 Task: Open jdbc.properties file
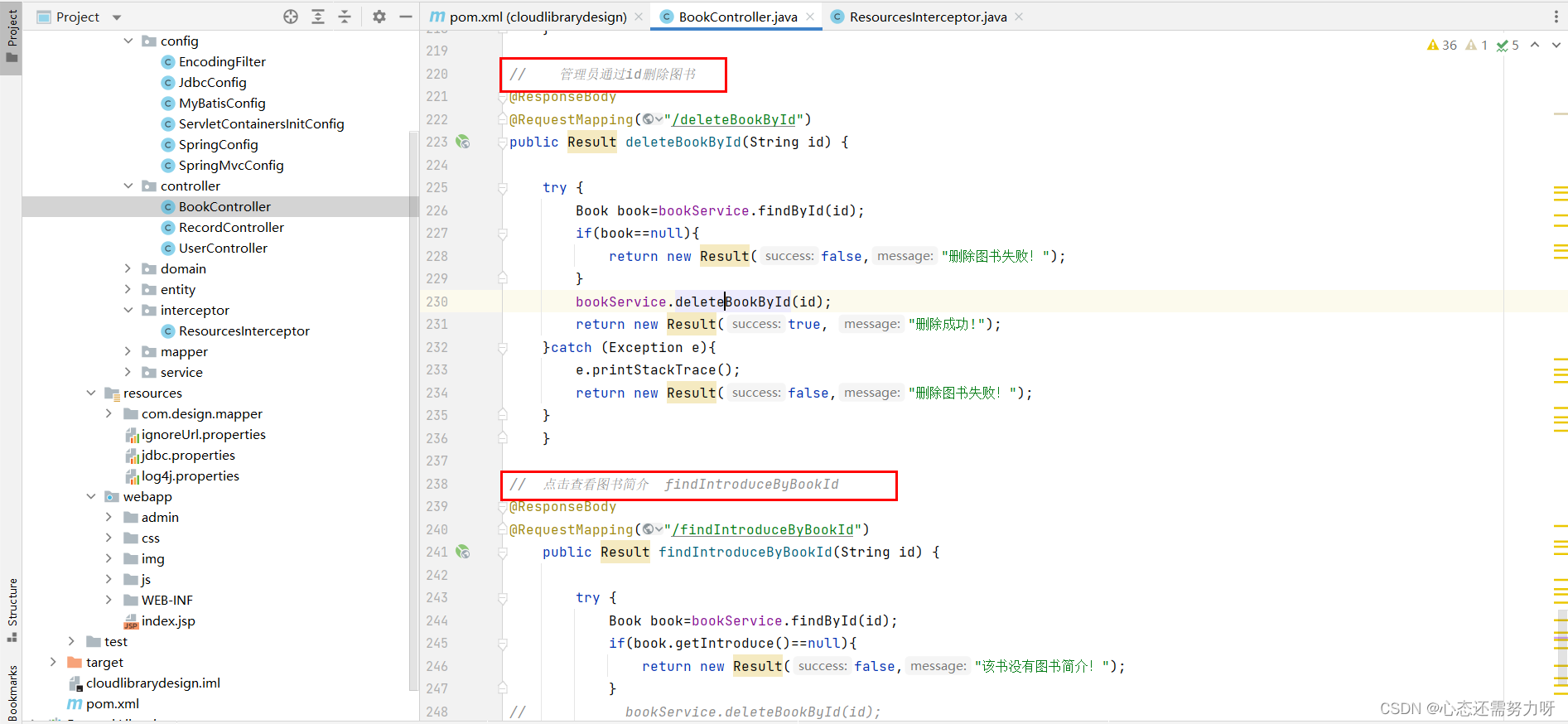click(x=188, y=456)
